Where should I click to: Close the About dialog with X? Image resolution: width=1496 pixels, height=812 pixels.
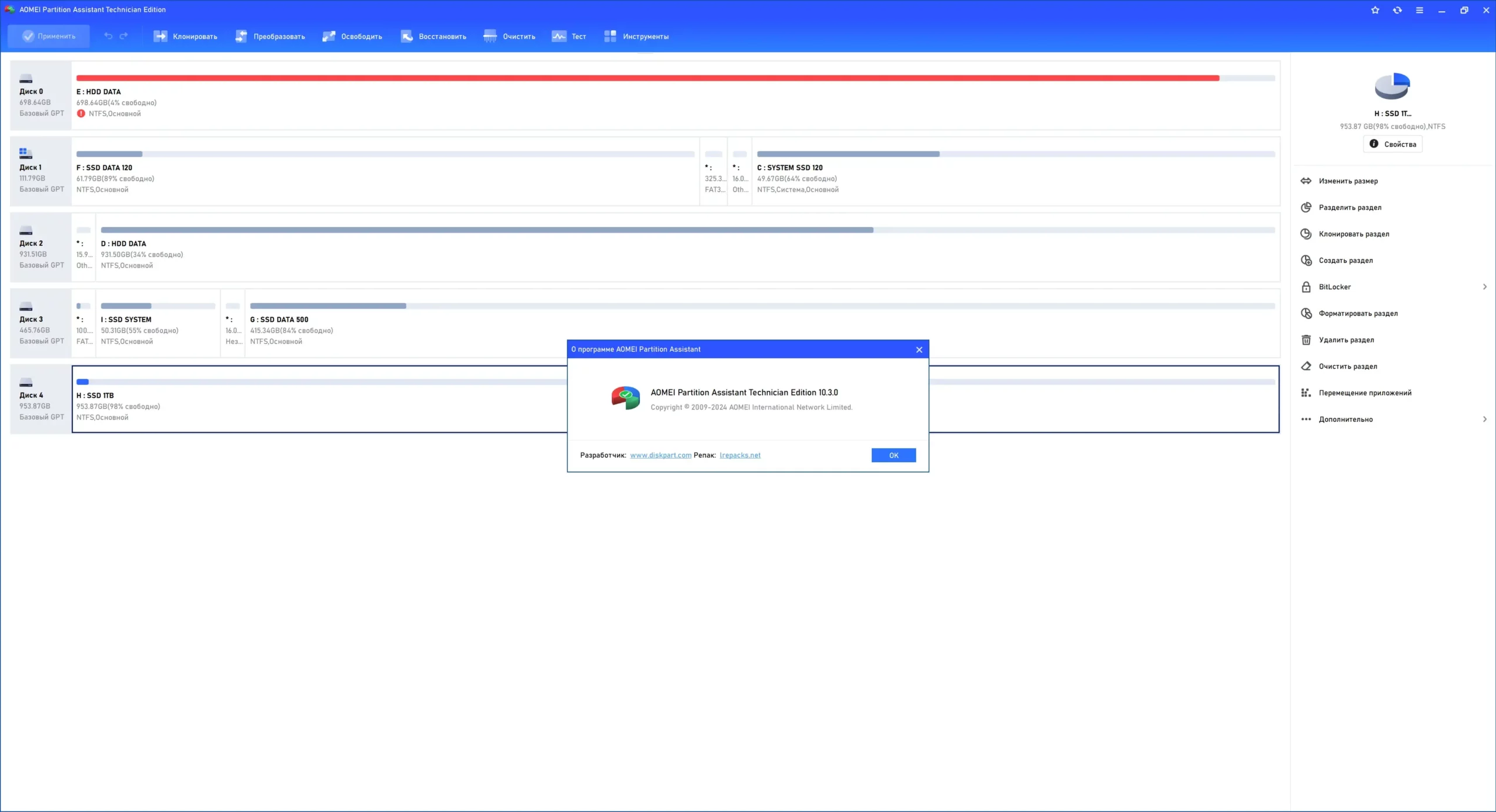(x=919, y=350)
